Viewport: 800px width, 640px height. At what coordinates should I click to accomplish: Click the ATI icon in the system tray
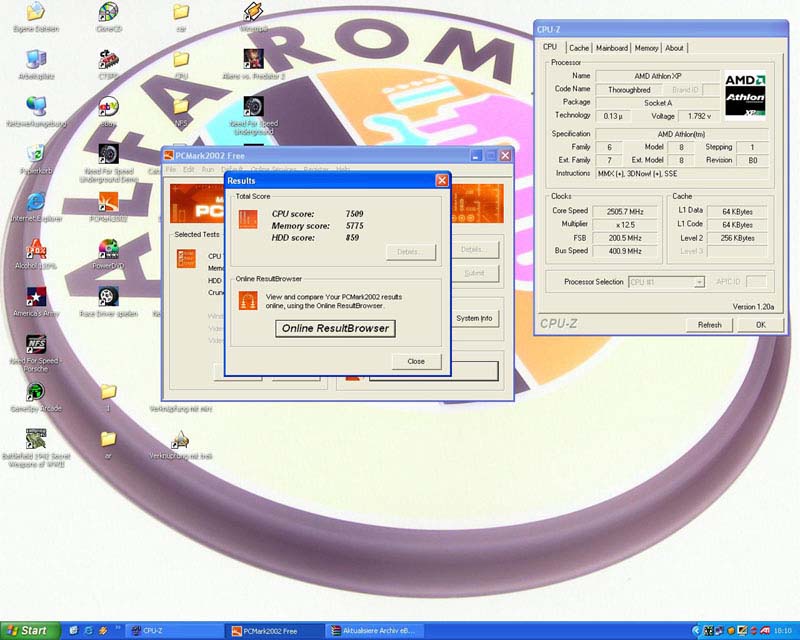(x=765, y=631)
